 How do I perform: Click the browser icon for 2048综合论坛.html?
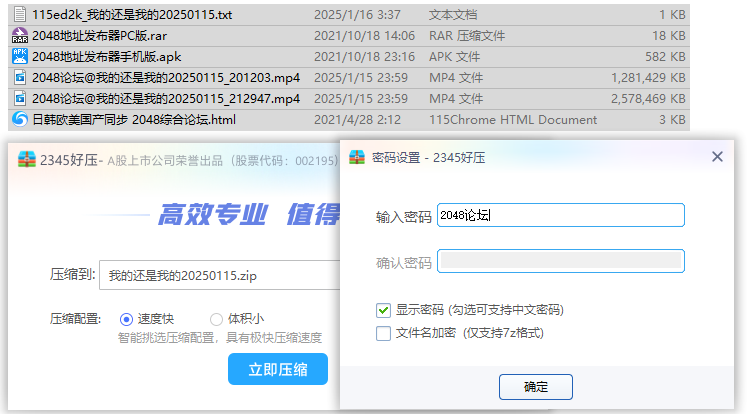pos(20,119)
